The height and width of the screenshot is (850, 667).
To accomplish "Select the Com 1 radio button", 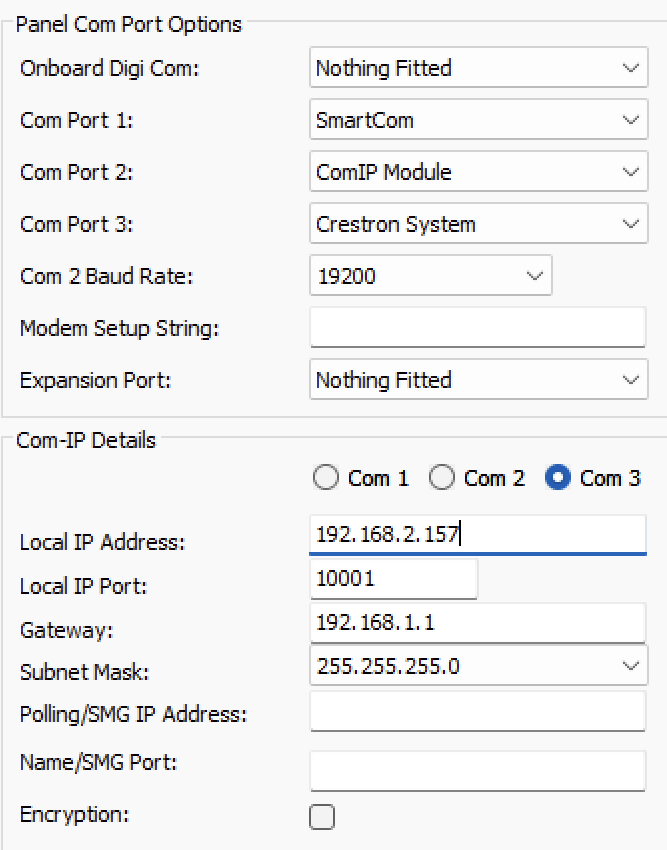I will tap(327, 478).
